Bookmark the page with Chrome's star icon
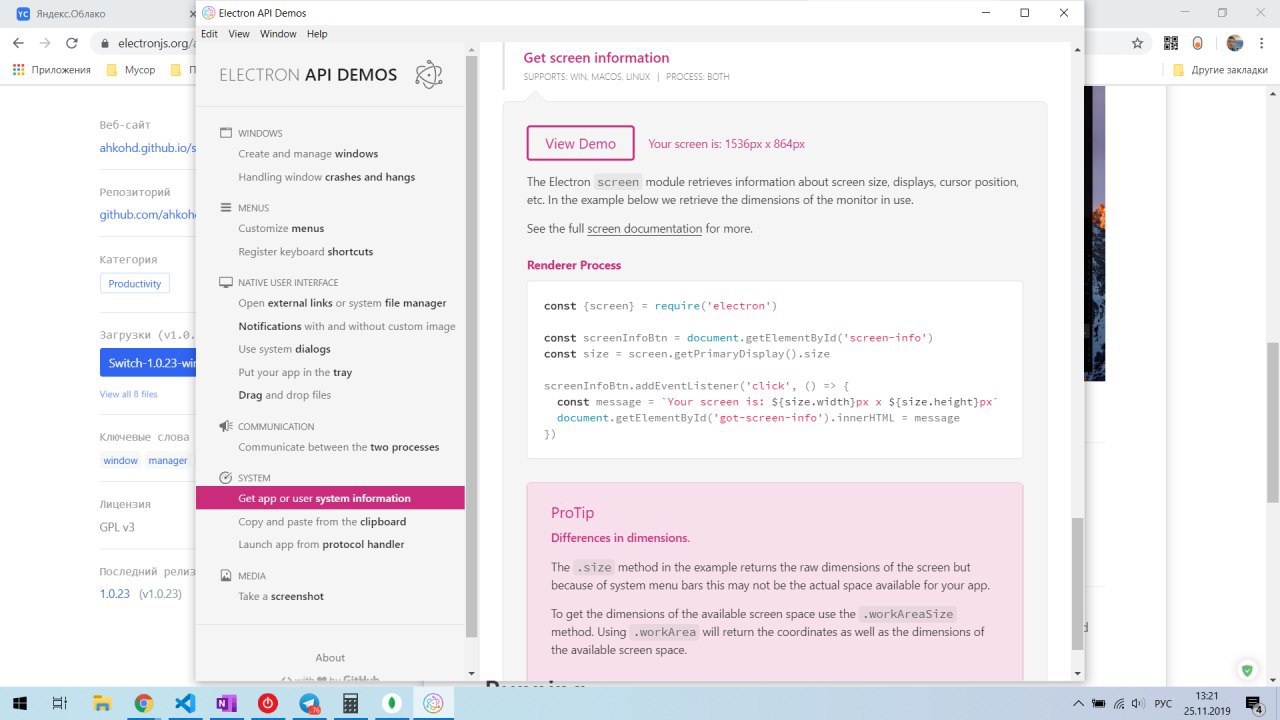Screen dimensions: 1280x720 point(1137,43)
